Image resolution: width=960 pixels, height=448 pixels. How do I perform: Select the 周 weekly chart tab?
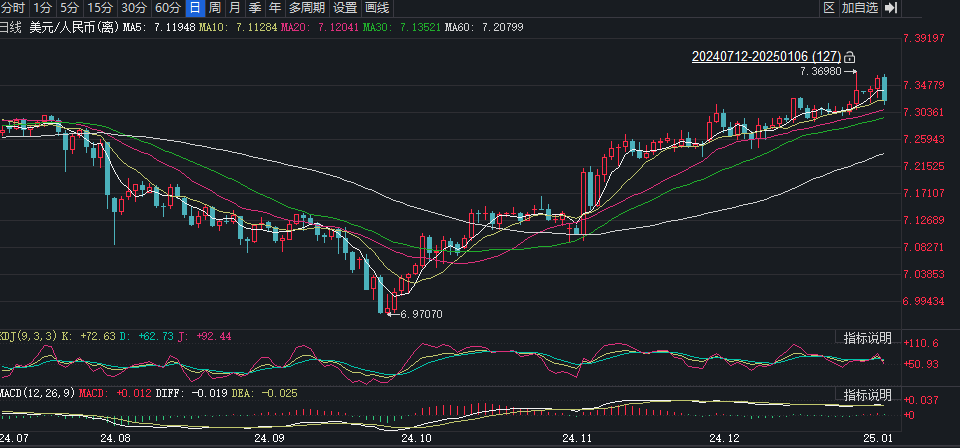click(214, 8)
